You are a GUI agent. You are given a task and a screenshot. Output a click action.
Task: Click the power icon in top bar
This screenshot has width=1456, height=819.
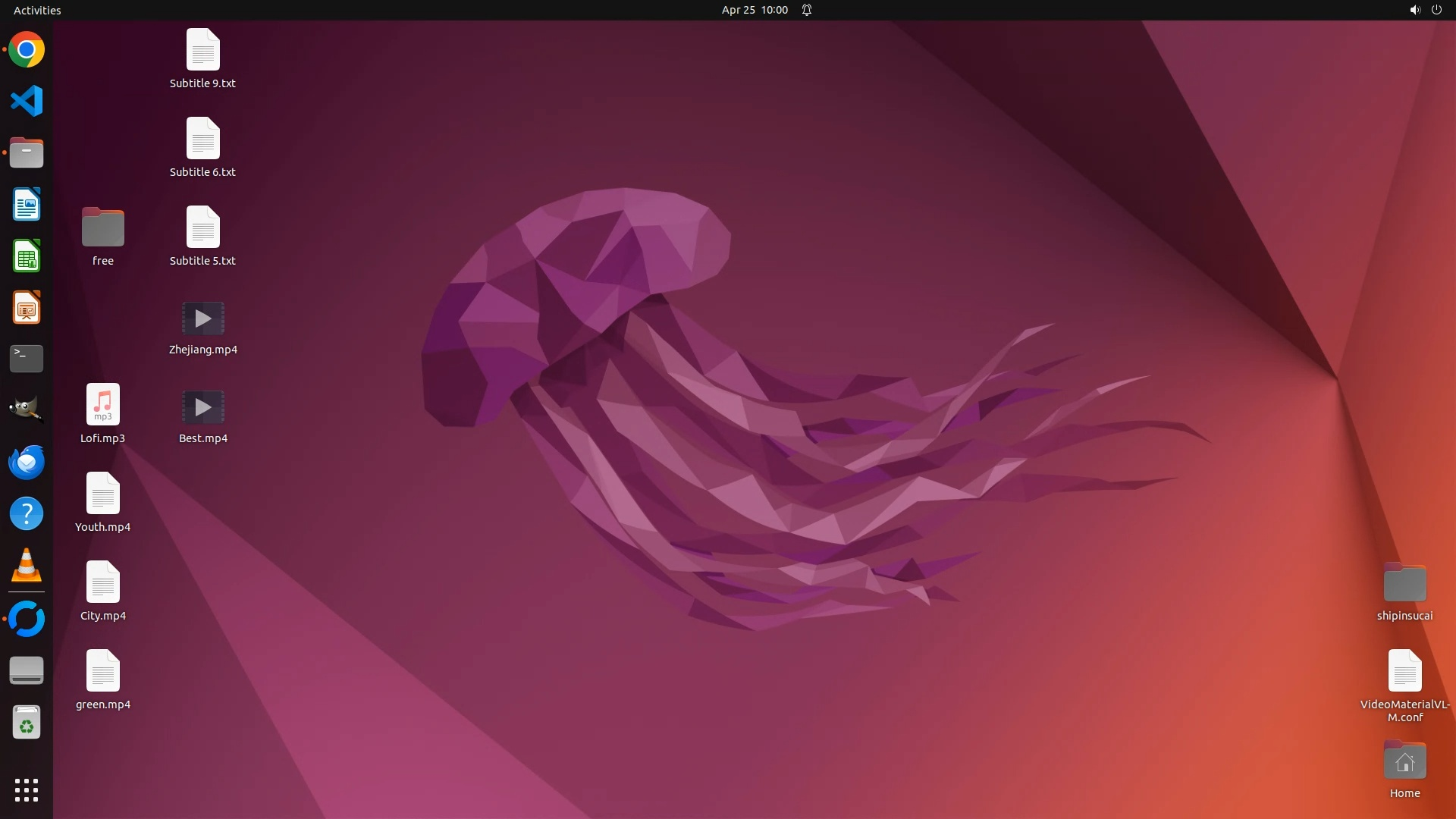tap(1436, 10)
